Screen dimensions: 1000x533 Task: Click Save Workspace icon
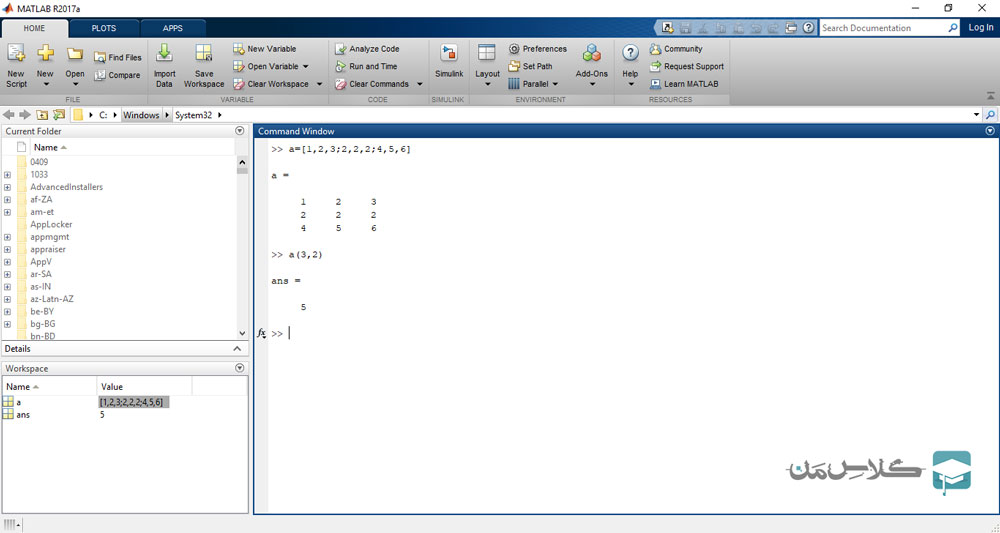point(203,54)
